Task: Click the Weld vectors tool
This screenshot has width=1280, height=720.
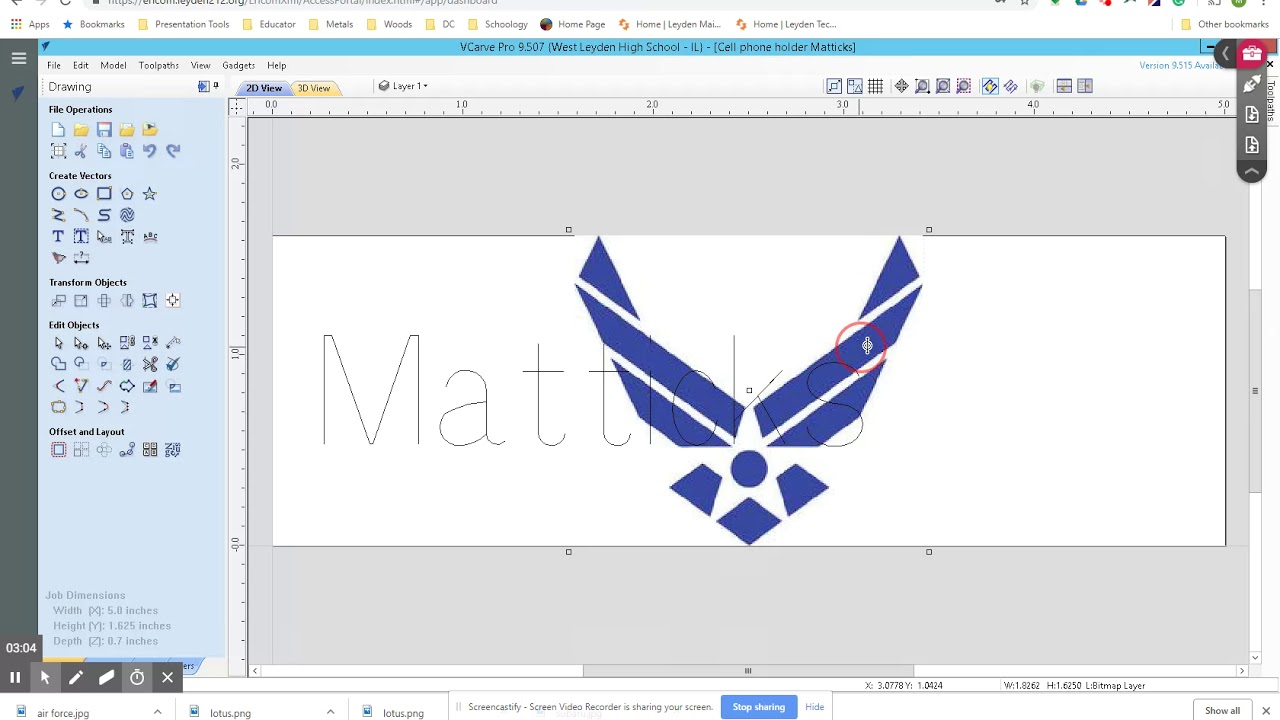Action: pos(58,365)
